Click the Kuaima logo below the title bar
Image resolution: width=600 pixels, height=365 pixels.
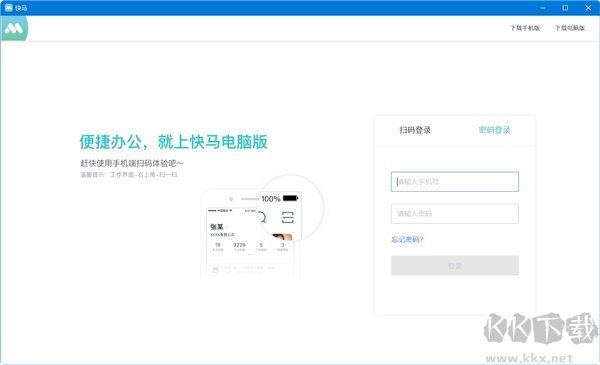point(15,28)
